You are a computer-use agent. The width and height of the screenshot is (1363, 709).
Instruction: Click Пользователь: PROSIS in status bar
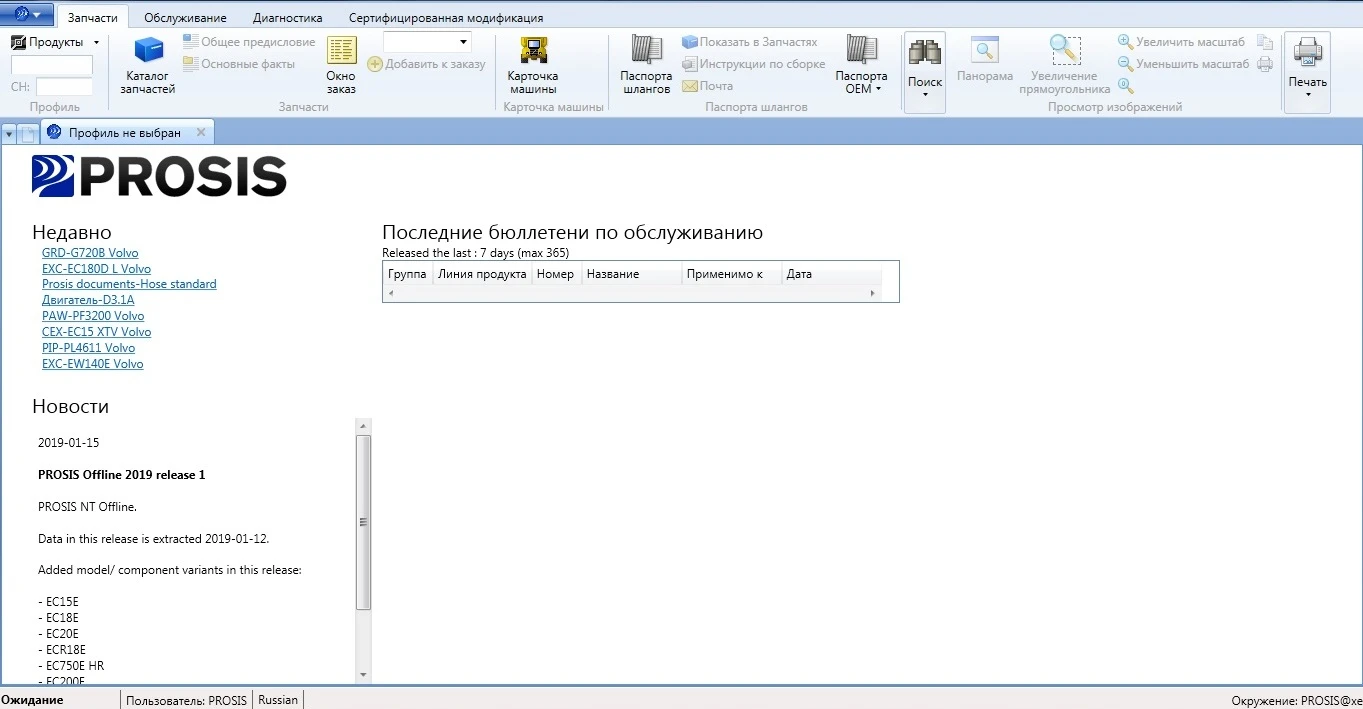tap(186, 700)
